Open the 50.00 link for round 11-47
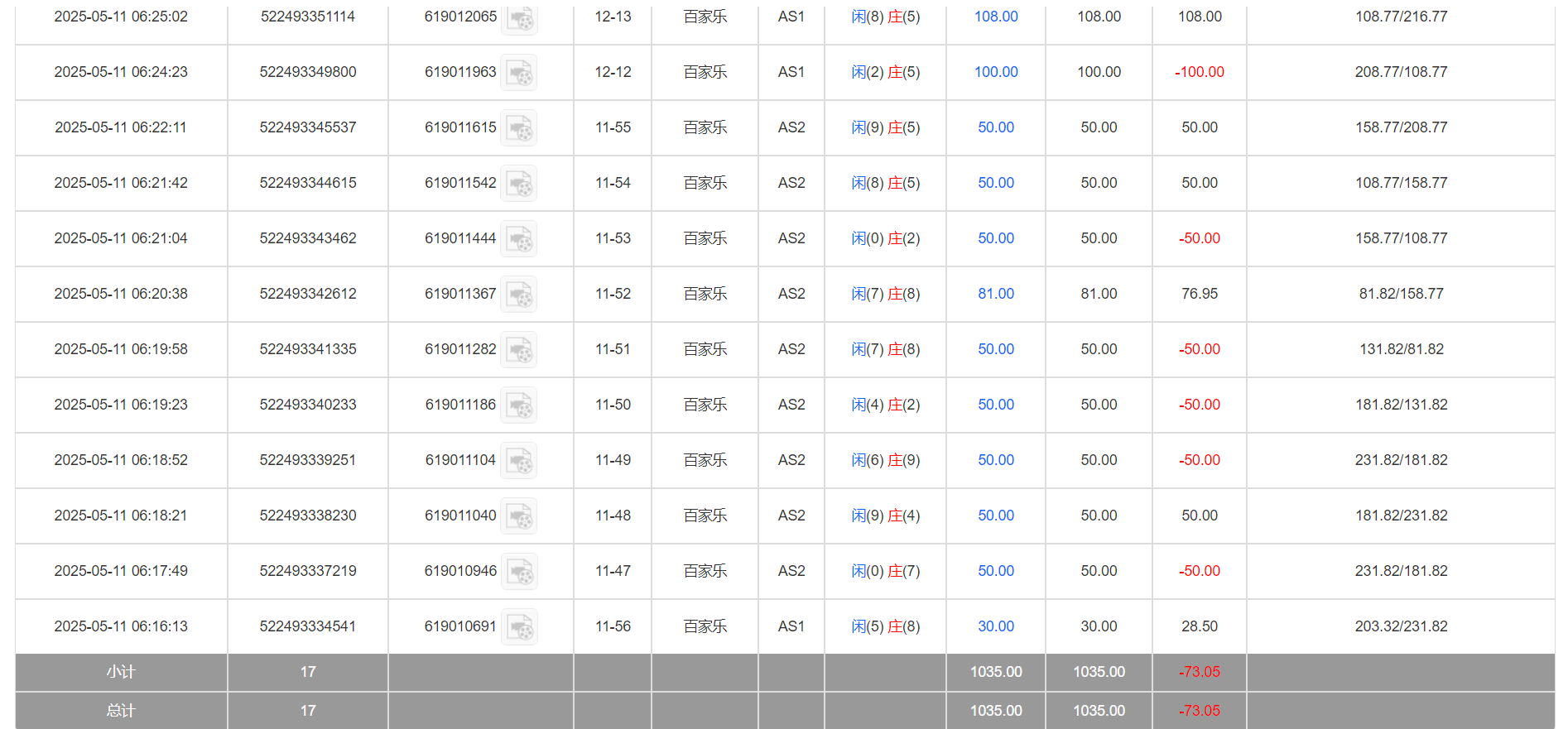The width and height of the screenshot is (1568, 729). [995, 571]
